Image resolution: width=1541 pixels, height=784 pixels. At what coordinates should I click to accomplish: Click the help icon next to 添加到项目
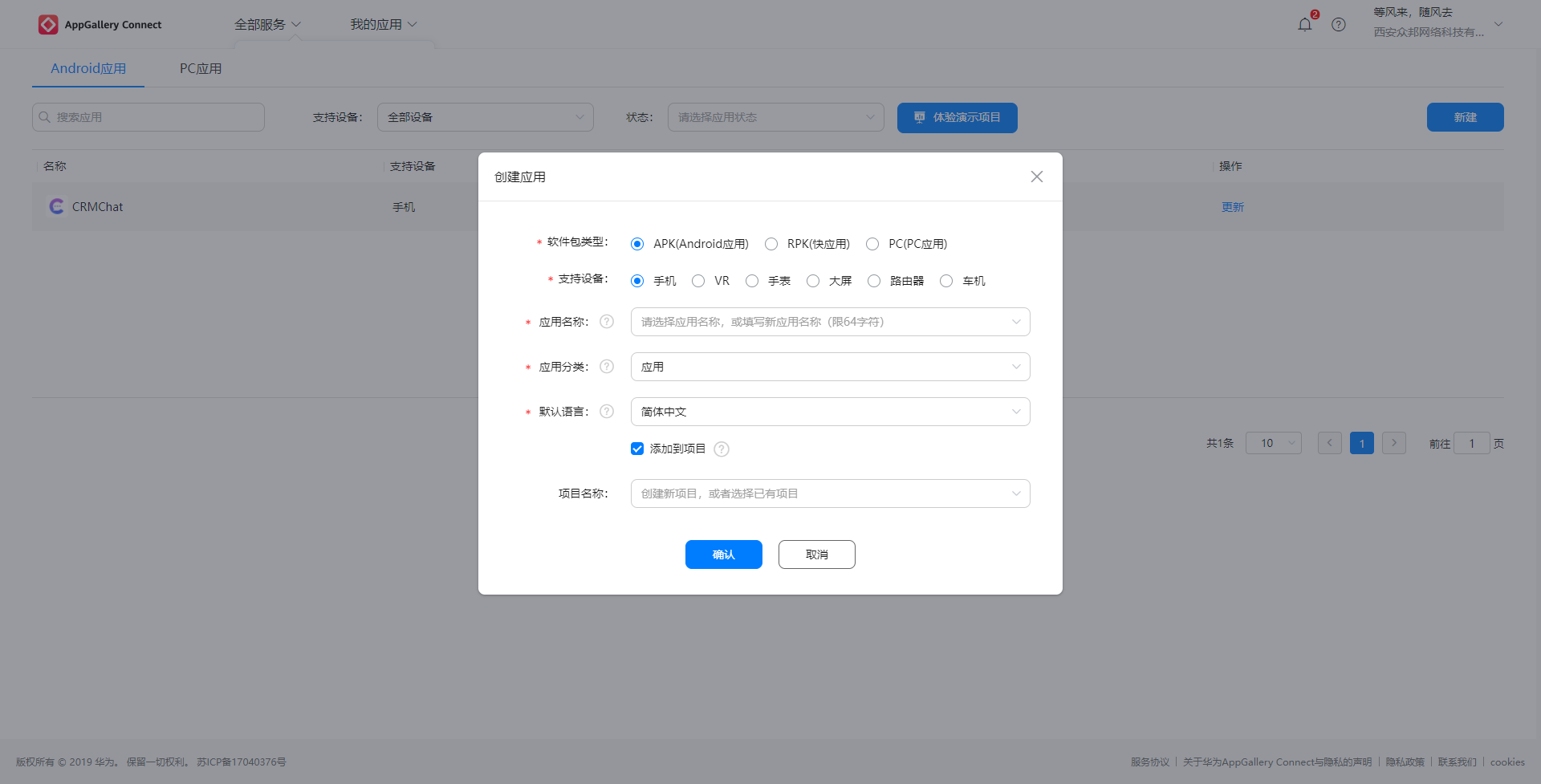pos(721,449)
